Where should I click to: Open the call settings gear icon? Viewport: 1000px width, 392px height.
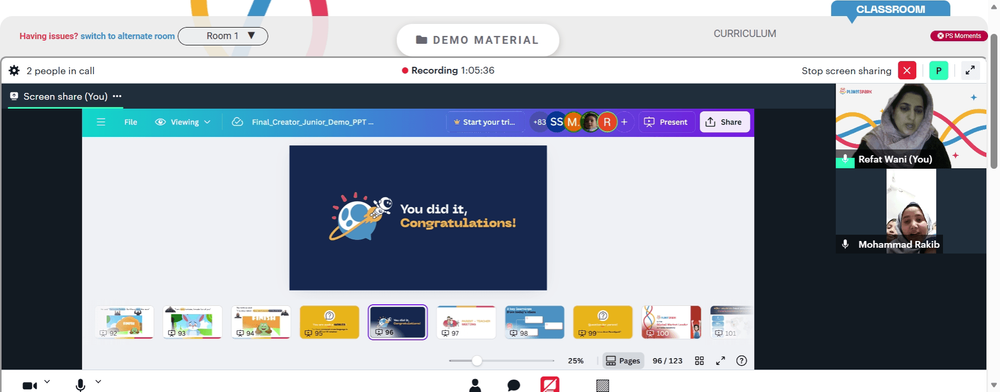[14, 71]
